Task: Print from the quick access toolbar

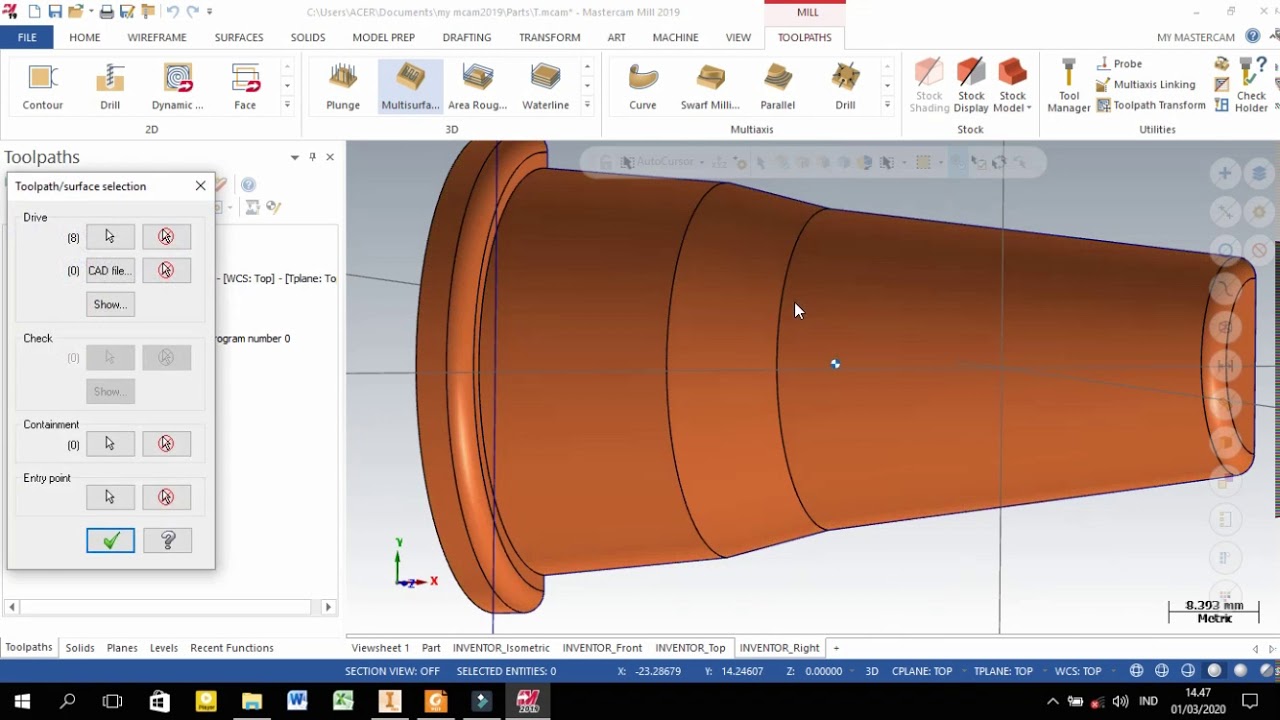Action: point(105,12)
